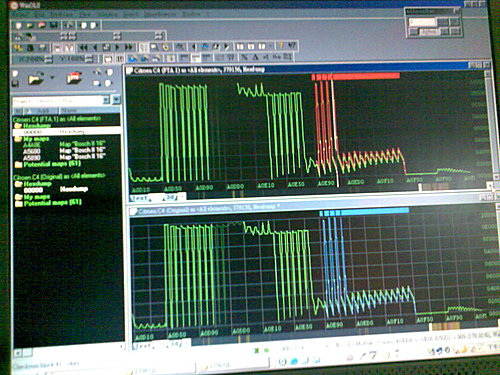Open the dropdown arrow beside the project folder icon
Viewport: 500px width, 375px height.
tap(52, 77)
